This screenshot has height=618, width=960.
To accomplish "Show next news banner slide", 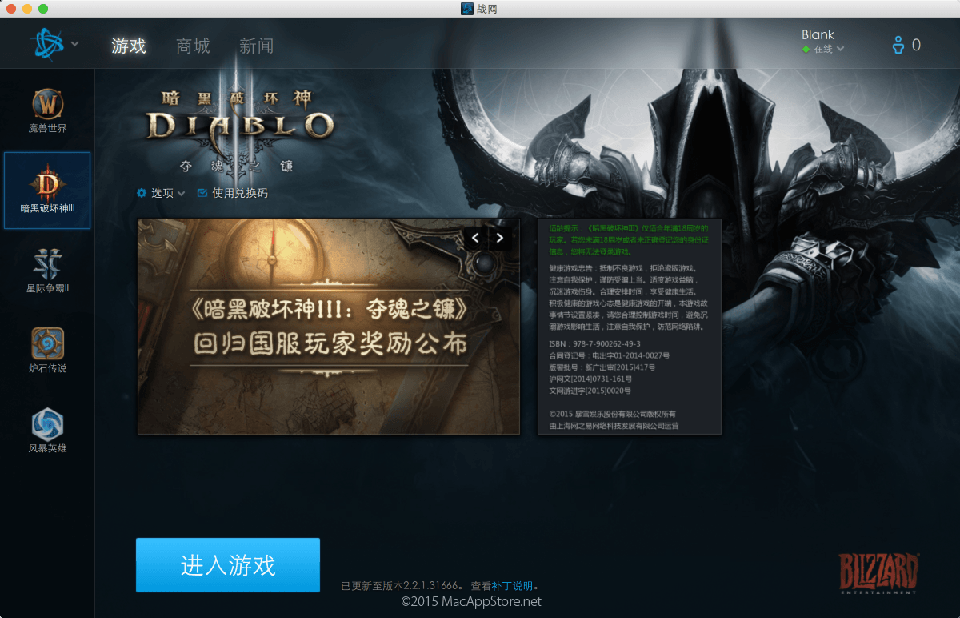I will pyautogui.click(x=500, y=238).
